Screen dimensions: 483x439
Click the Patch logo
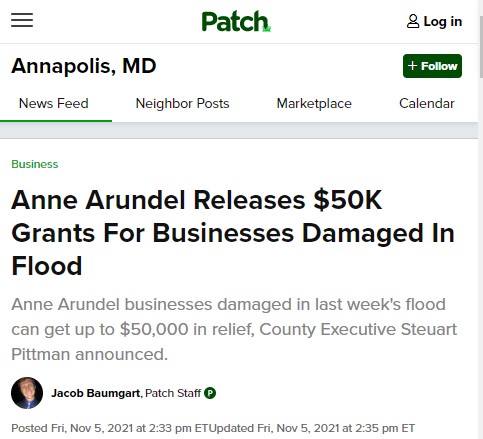[x=236, y=22]
